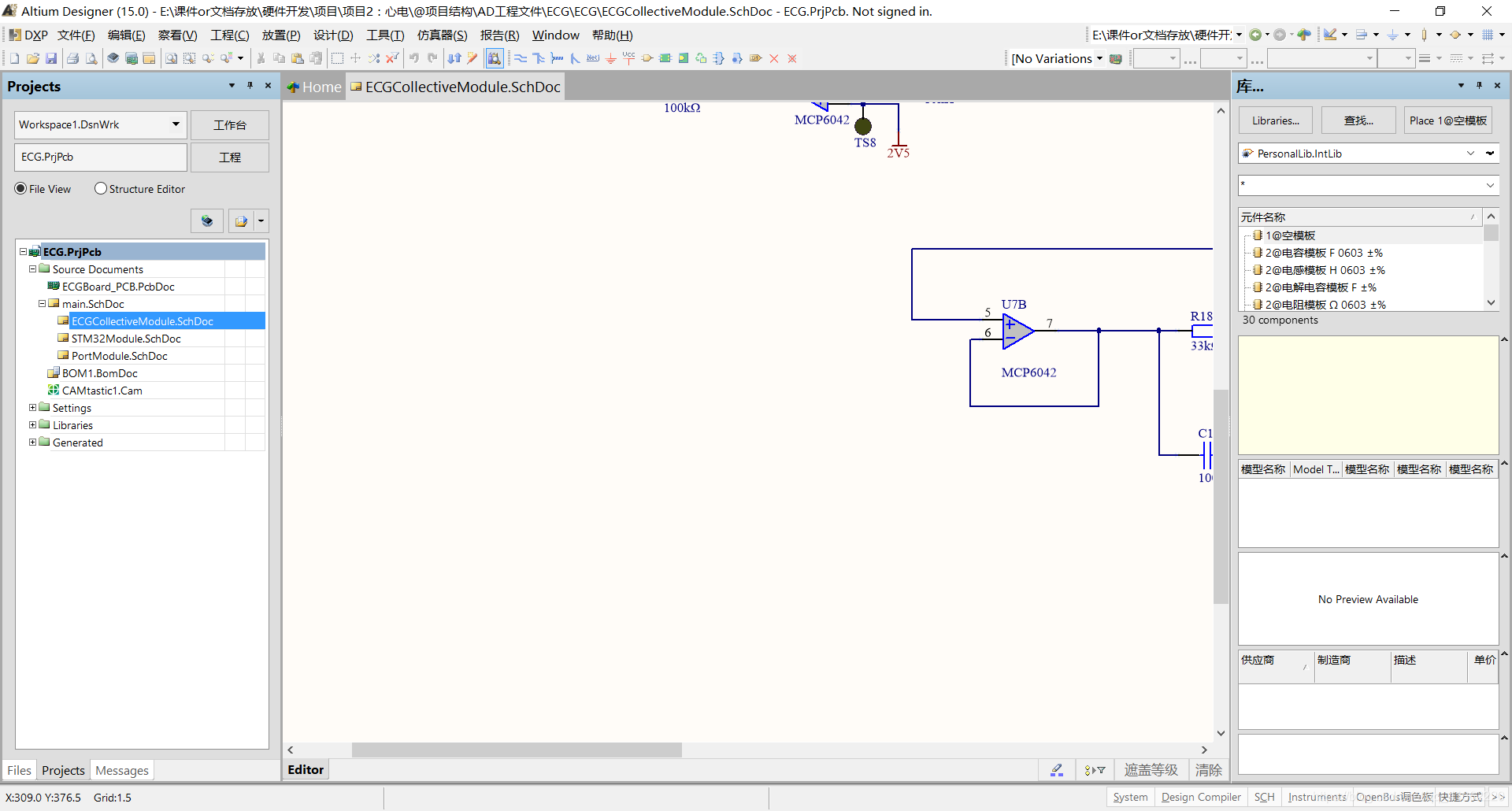Image resolution: width=1512 pixels, height=811 pixels.
Task: Open the File menu 文件(F)
Action: [76, 35]
